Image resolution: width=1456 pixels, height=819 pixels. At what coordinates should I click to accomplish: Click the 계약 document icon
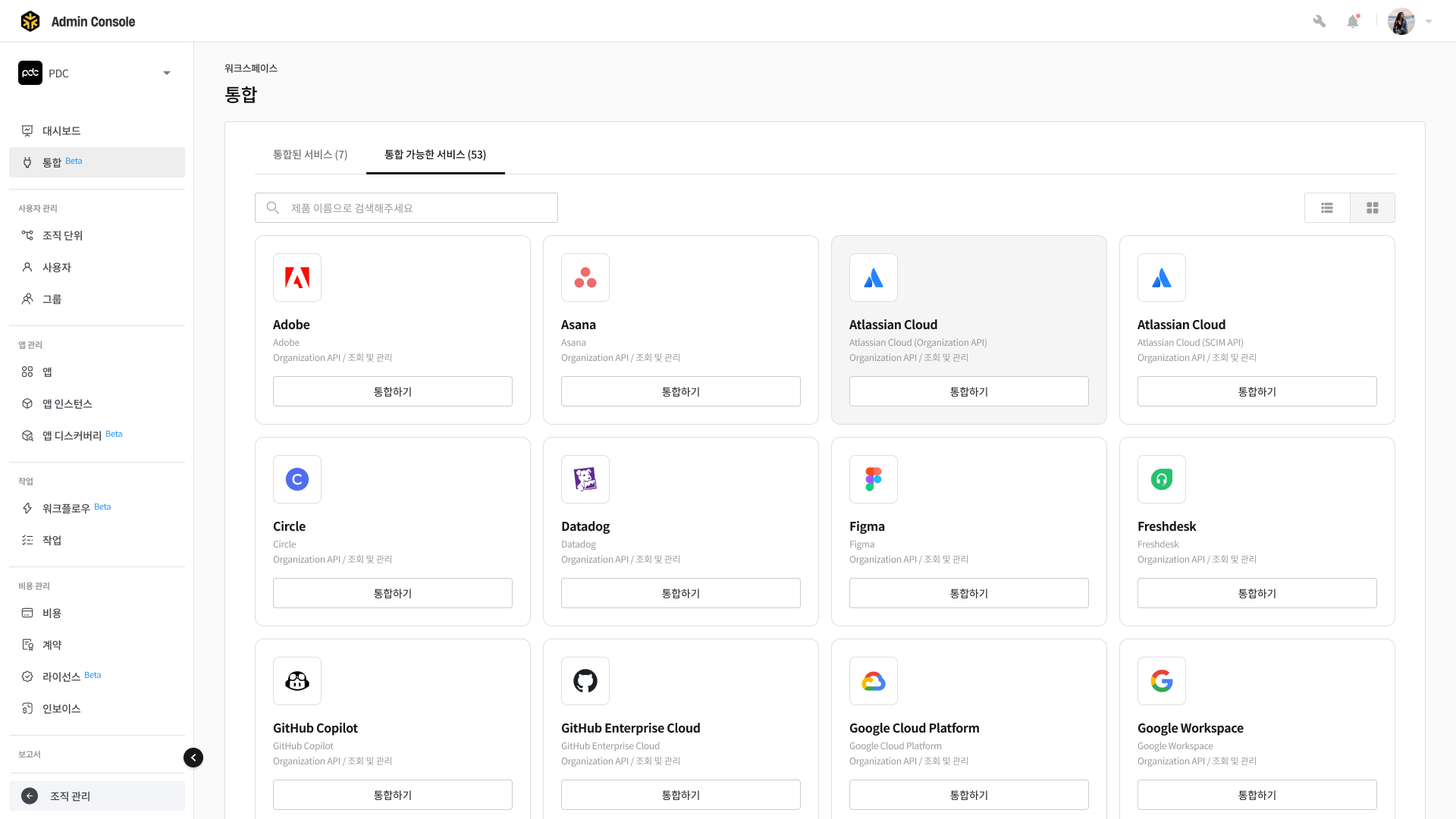pyautogui.click(x=27, y=645)
